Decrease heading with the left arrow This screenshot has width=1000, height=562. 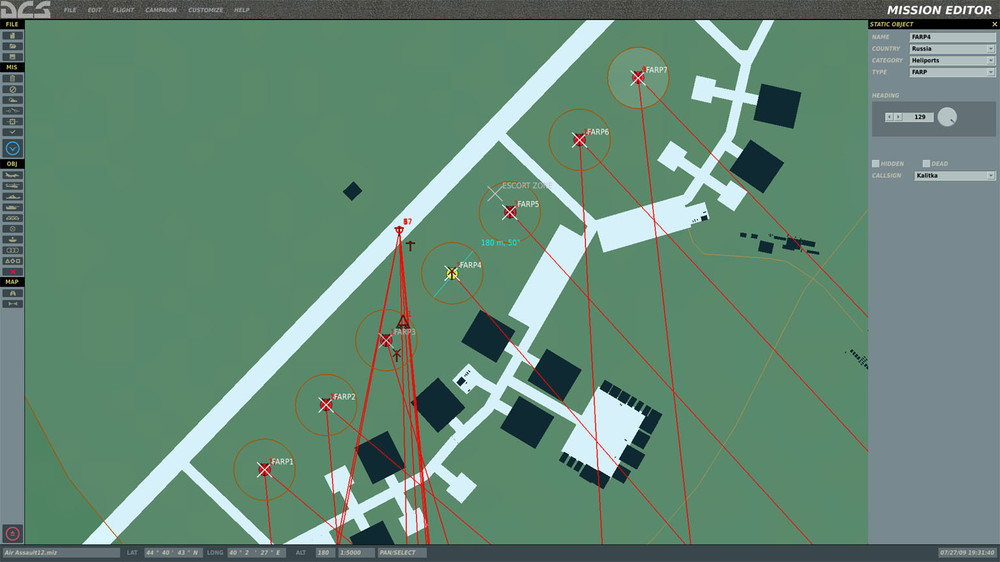tap(889, 117)
